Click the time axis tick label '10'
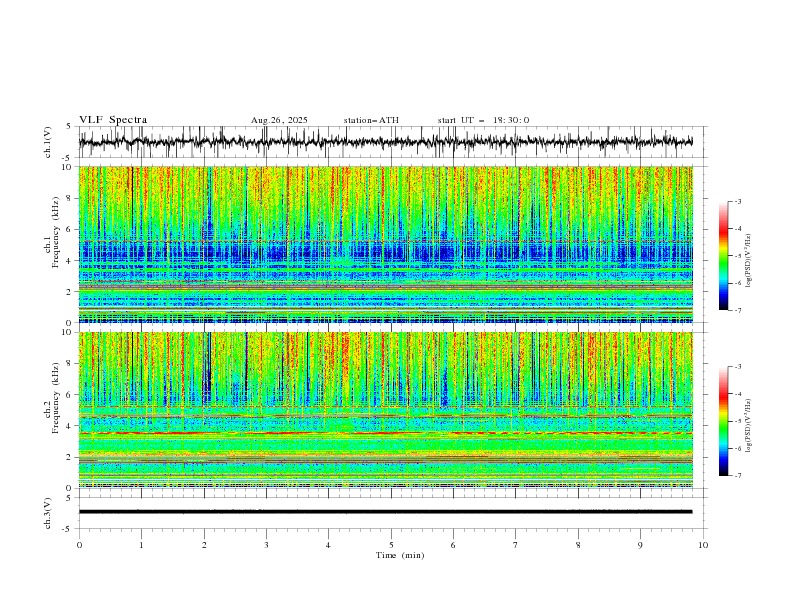This screenshot has height=612, width=792. coord(703,545)
